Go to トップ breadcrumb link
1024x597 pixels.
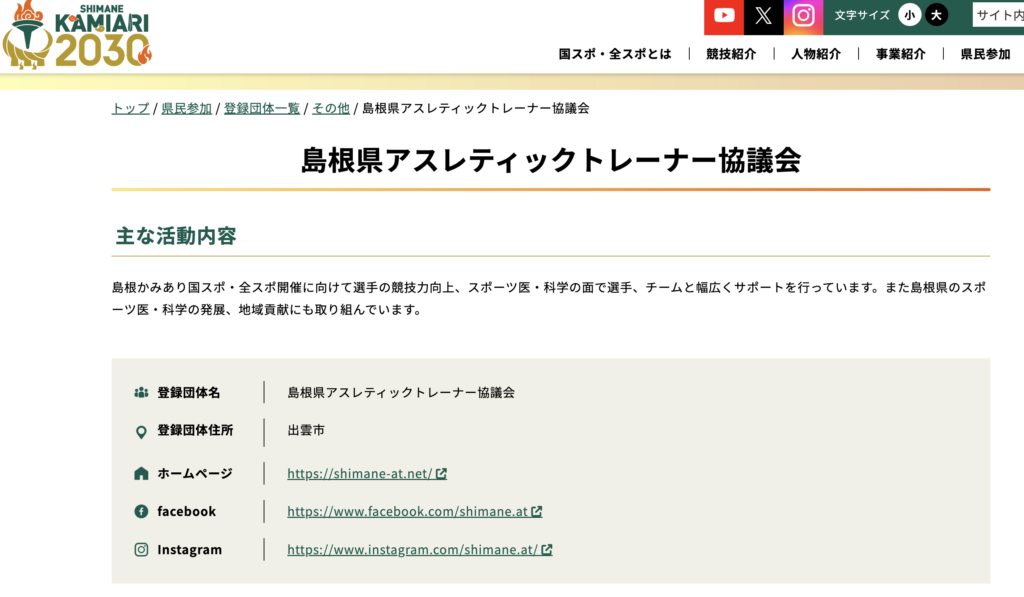click(130, 108)
